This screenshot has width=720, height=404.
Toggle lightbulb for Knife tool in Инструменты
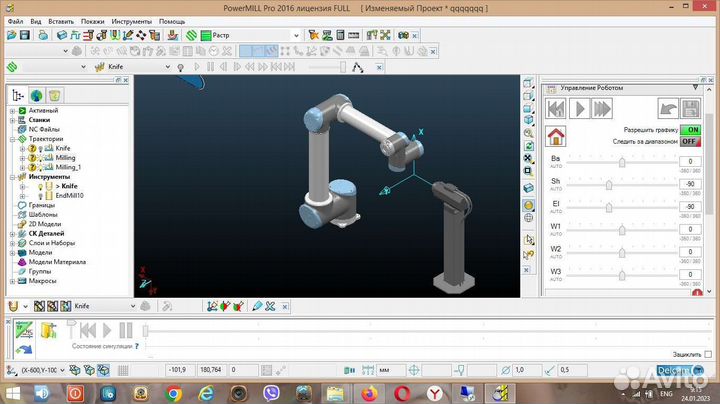point(40,186)
